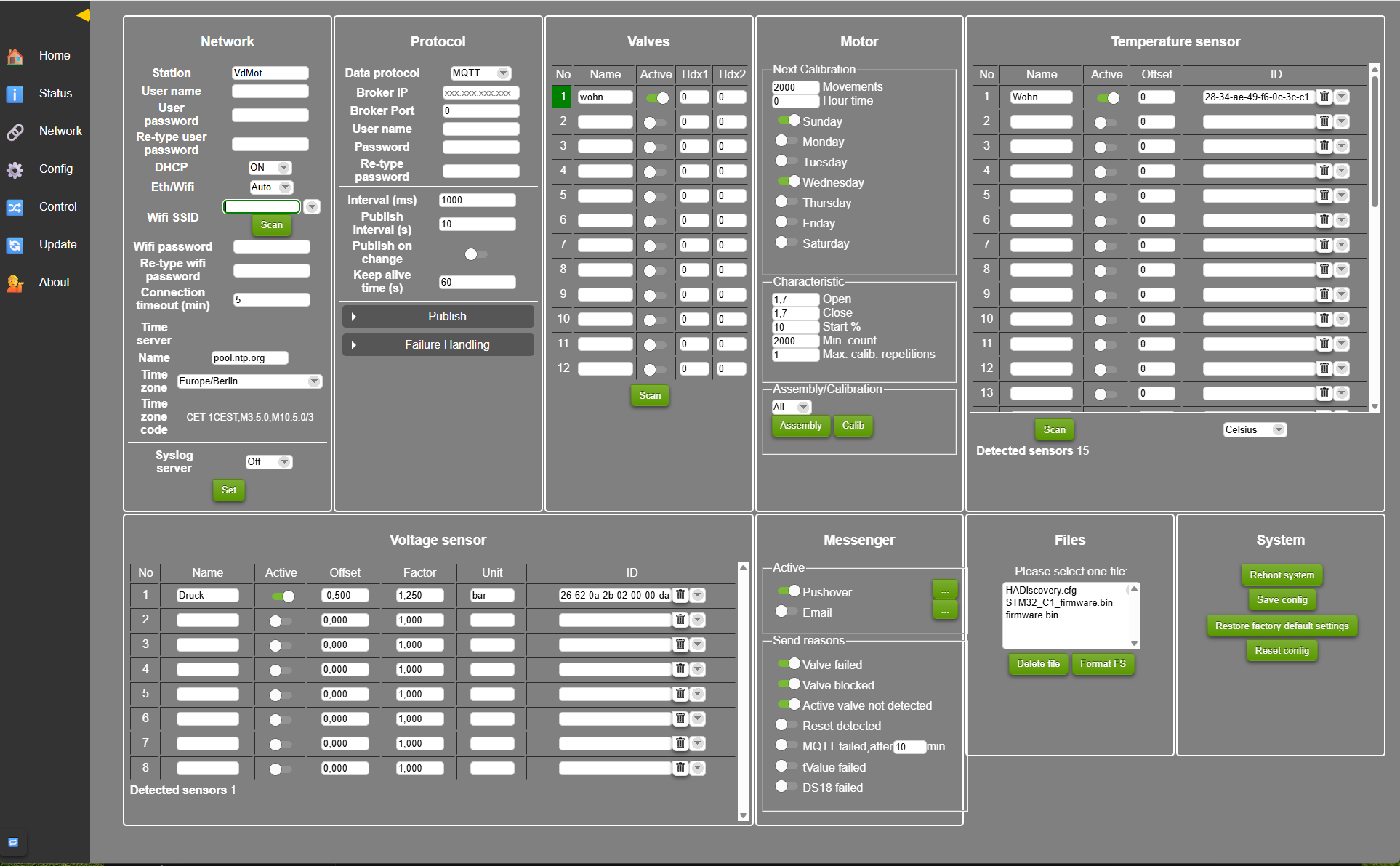Screen dimensions: 1400x866
Task: Enable Monday calibration toggle
Action: point(785,141)
